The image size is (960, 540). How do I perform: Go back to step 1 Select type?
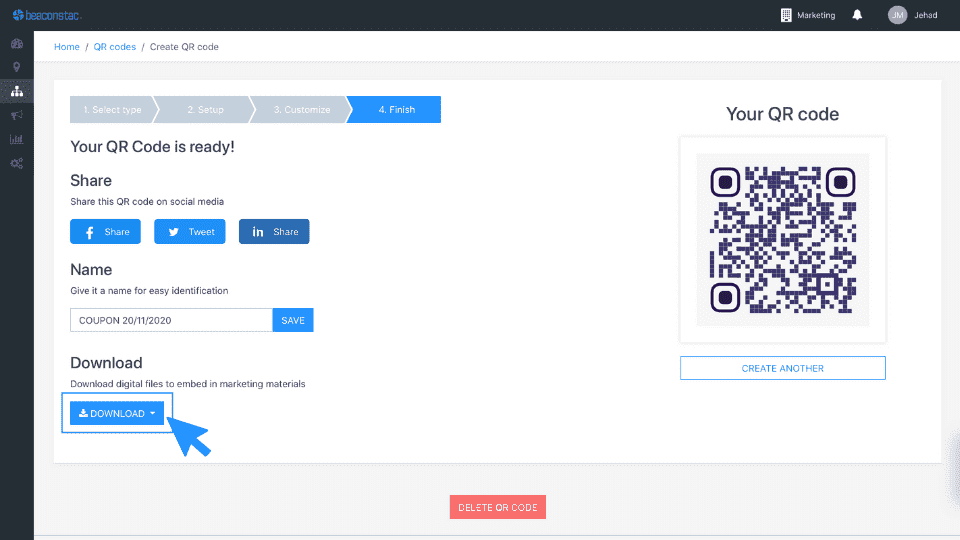112,110
